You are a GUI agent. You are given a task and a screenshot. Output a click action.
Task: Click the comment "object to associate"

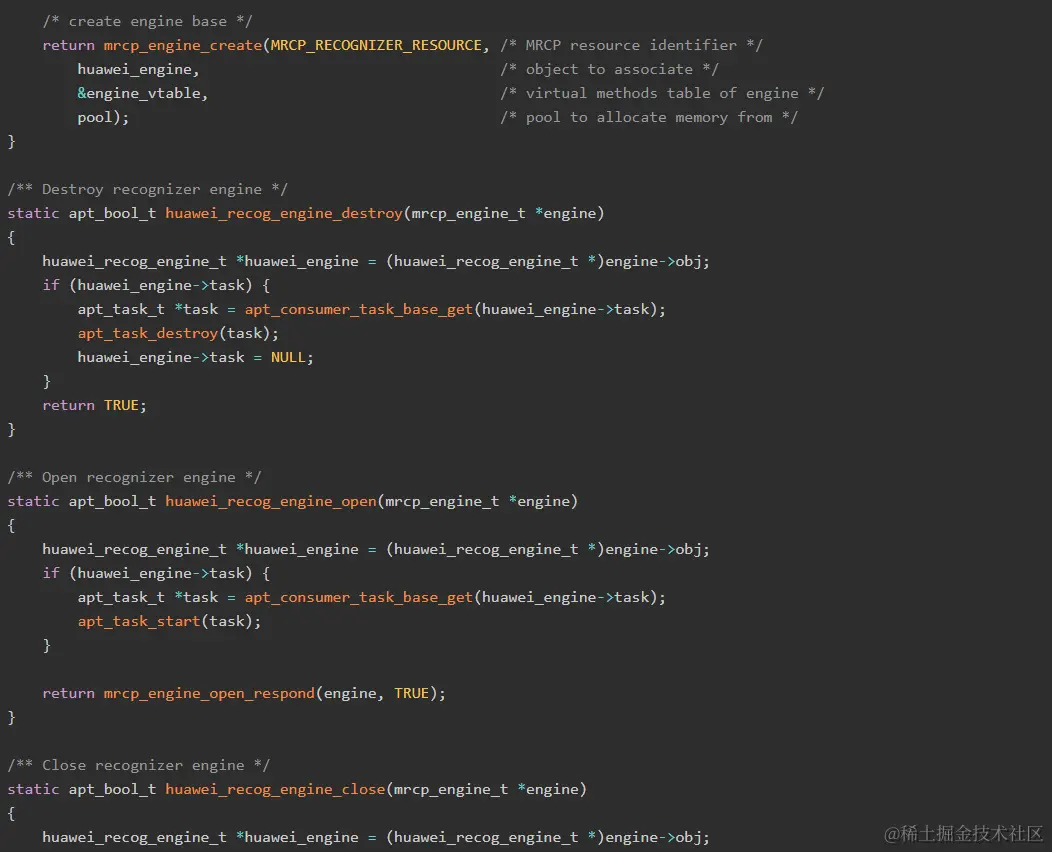click(609, 70)
